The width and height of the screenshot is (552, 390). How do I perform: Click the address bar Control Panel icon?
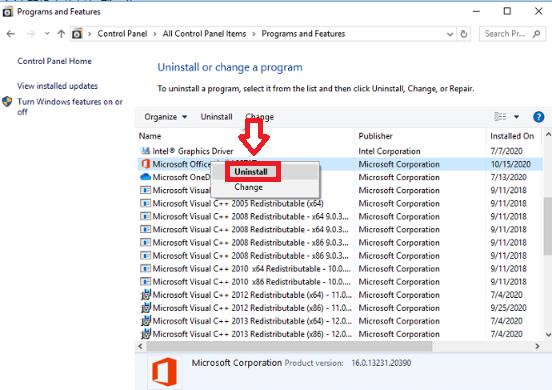(77, 34)
